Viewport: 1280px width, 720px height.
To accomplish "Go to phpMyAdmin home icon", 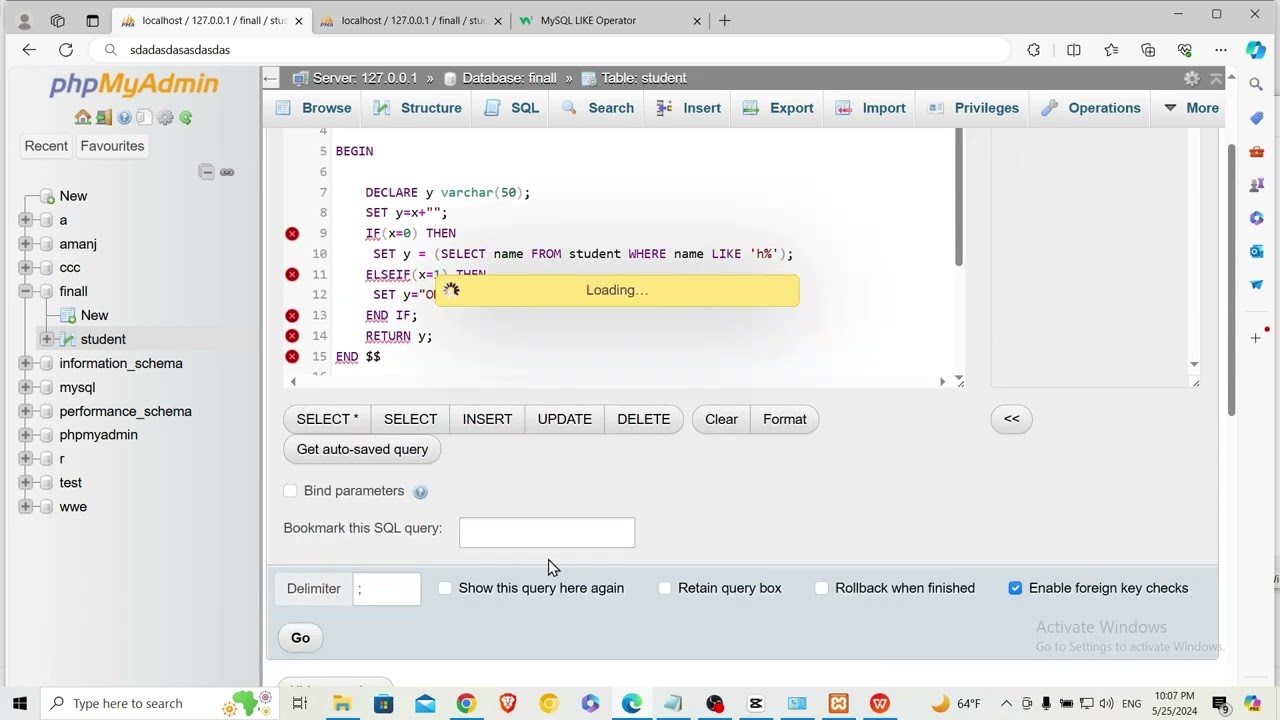I will (x=83, y=117).
